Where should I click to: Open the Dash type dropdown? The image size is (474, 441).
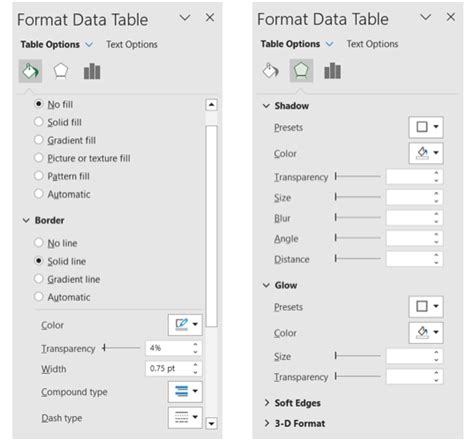pyautogui.click(x=185, y=417)
